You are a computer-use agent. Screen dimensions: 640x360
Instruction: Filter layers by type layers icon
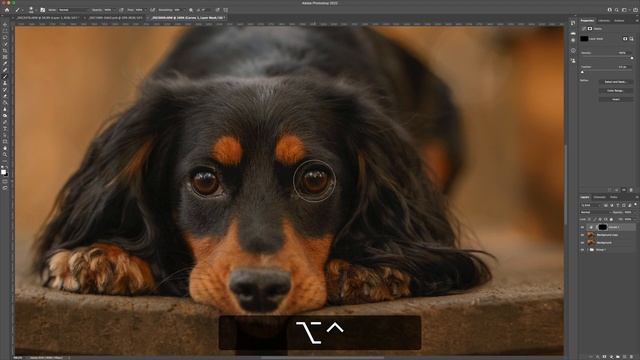point(618,205)
